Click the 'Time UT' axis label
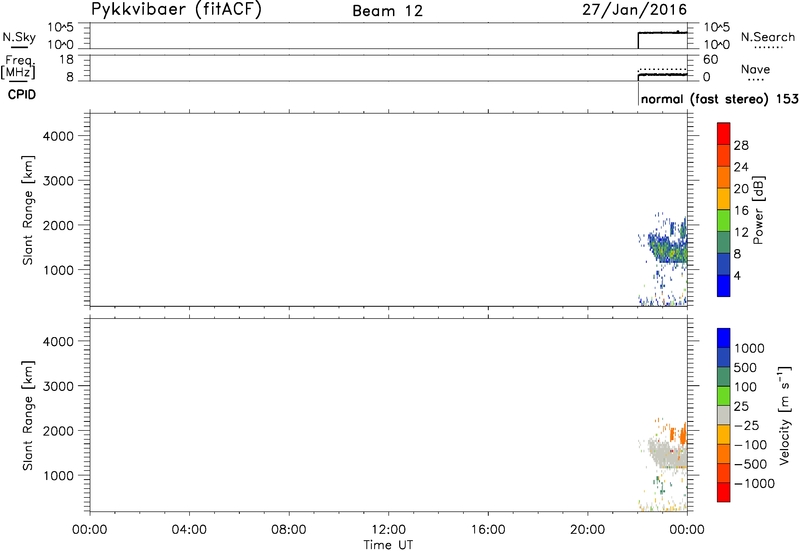 tap(388, 544)
